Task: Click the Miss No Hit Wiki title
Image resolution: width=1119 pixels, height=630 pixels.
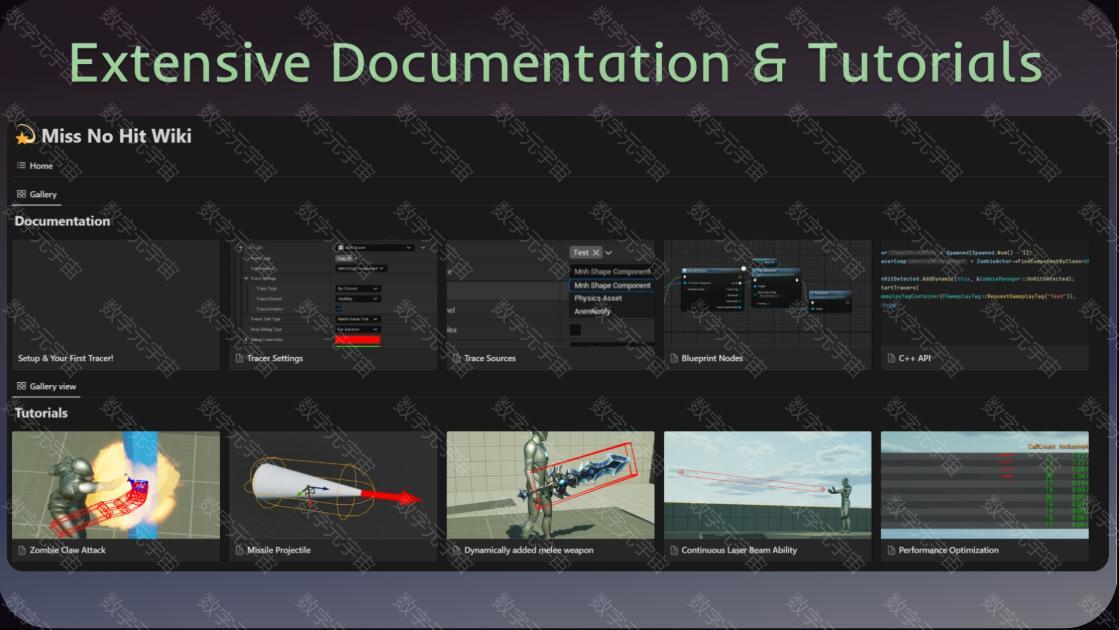Action: (116, 136)
